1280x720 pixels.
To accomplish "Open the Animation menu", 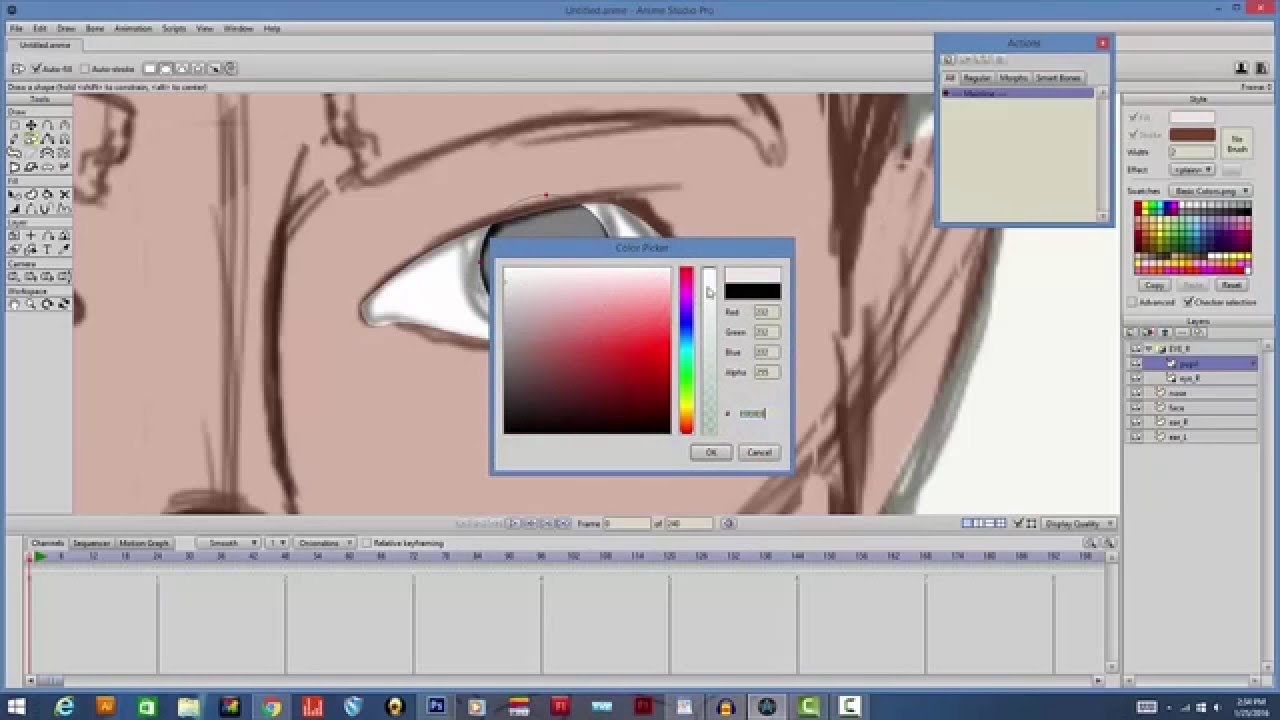I will (133, 29).
